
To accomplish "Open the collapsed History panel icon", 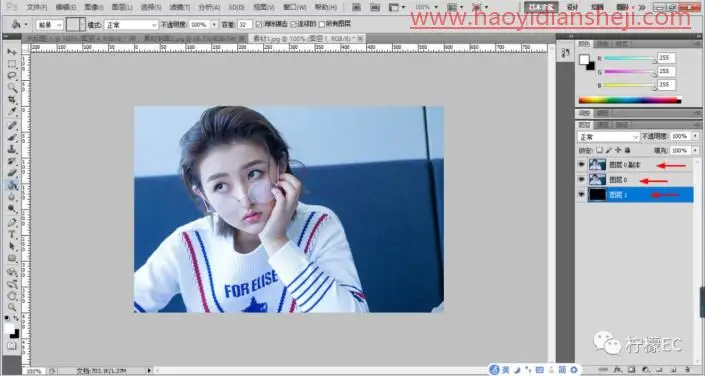I will [565, 53].
